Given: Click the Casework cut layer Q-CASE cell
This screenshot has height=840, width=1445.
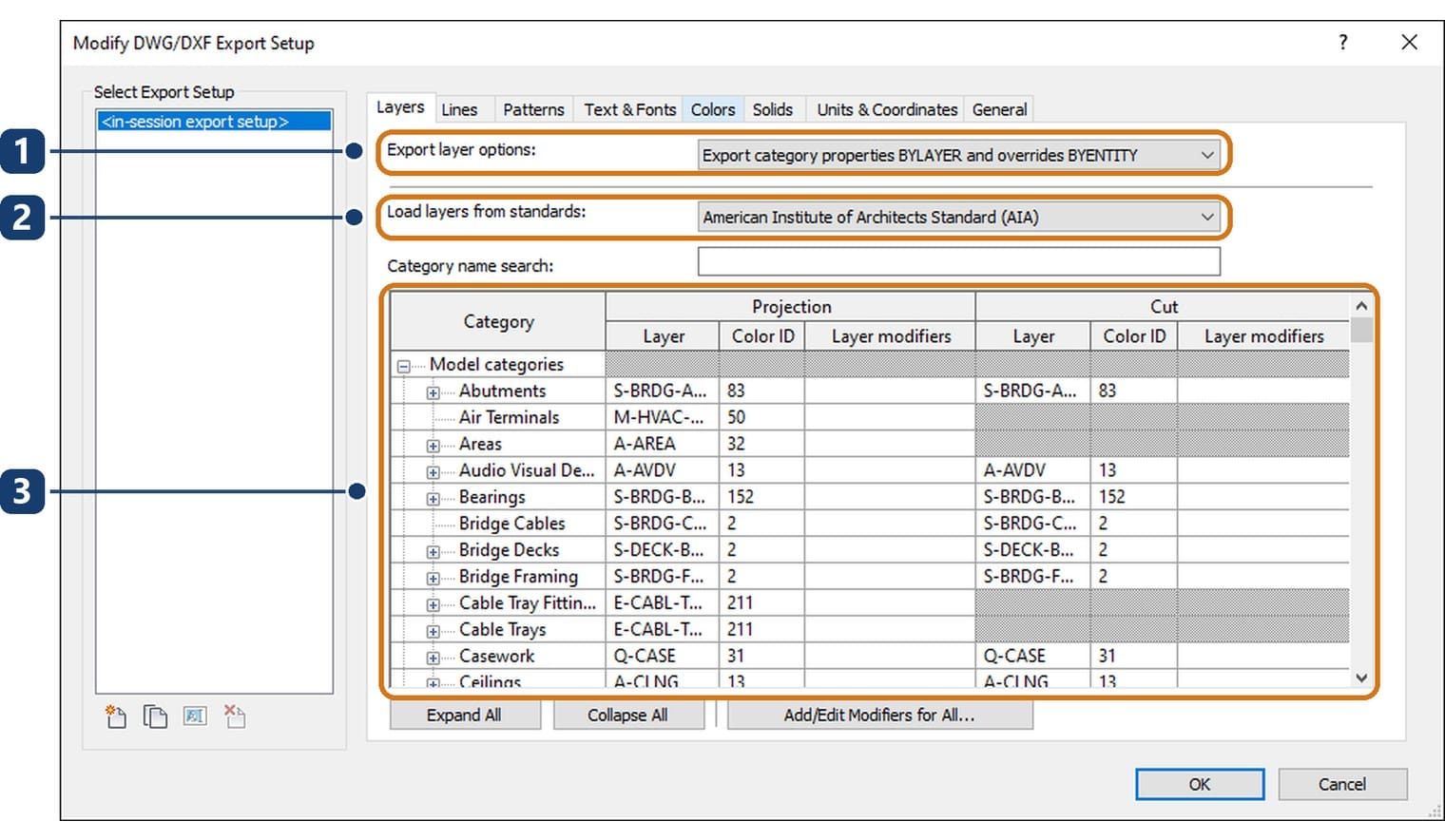Looking at the screenshot, I should (1033, 656).
